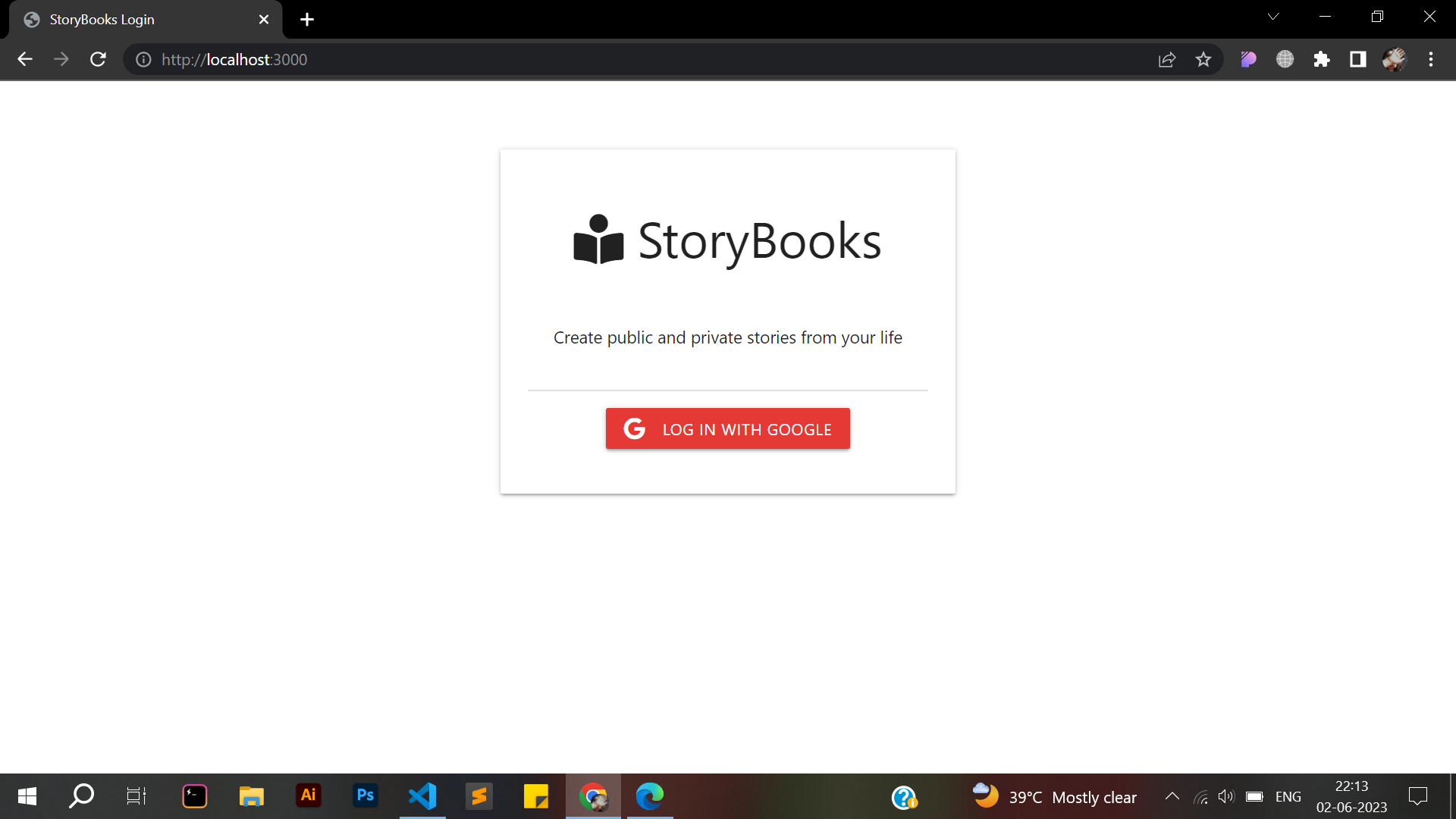1456x819 pixels.
Task: Open Visual Studio Code from the taskbar
Action: 422,796
